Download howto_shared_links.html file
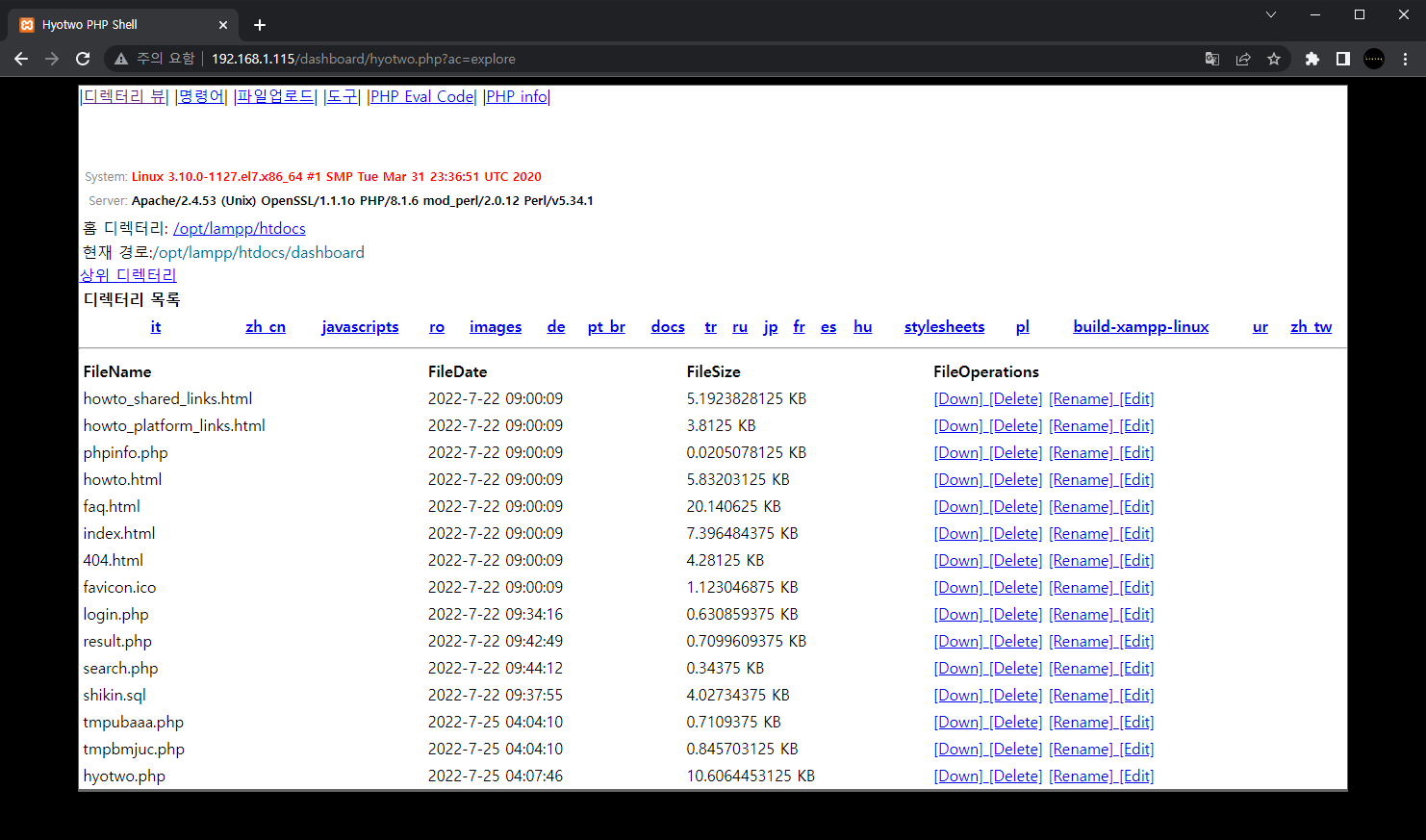 pos(958,398)
